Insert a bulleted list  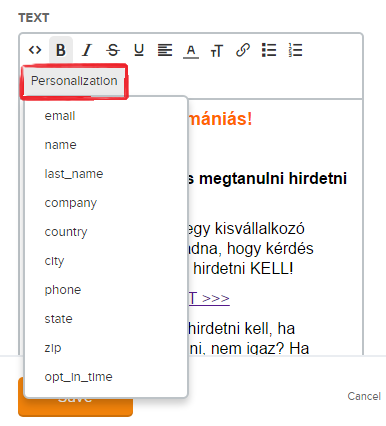269,50
